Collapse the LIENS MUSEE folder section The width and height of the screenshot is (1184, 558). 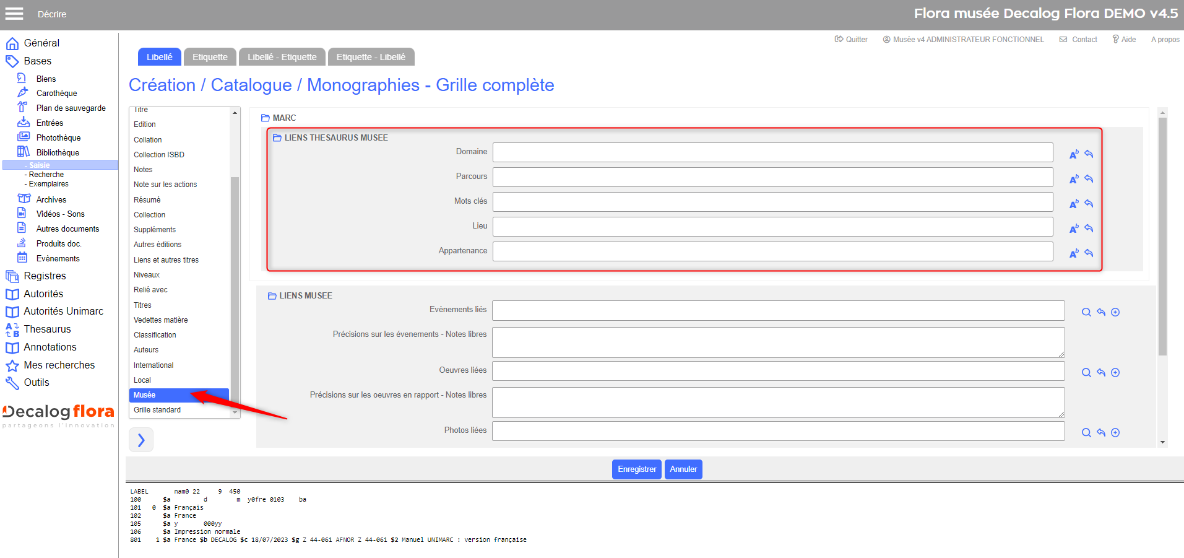[x=272, y=296]
